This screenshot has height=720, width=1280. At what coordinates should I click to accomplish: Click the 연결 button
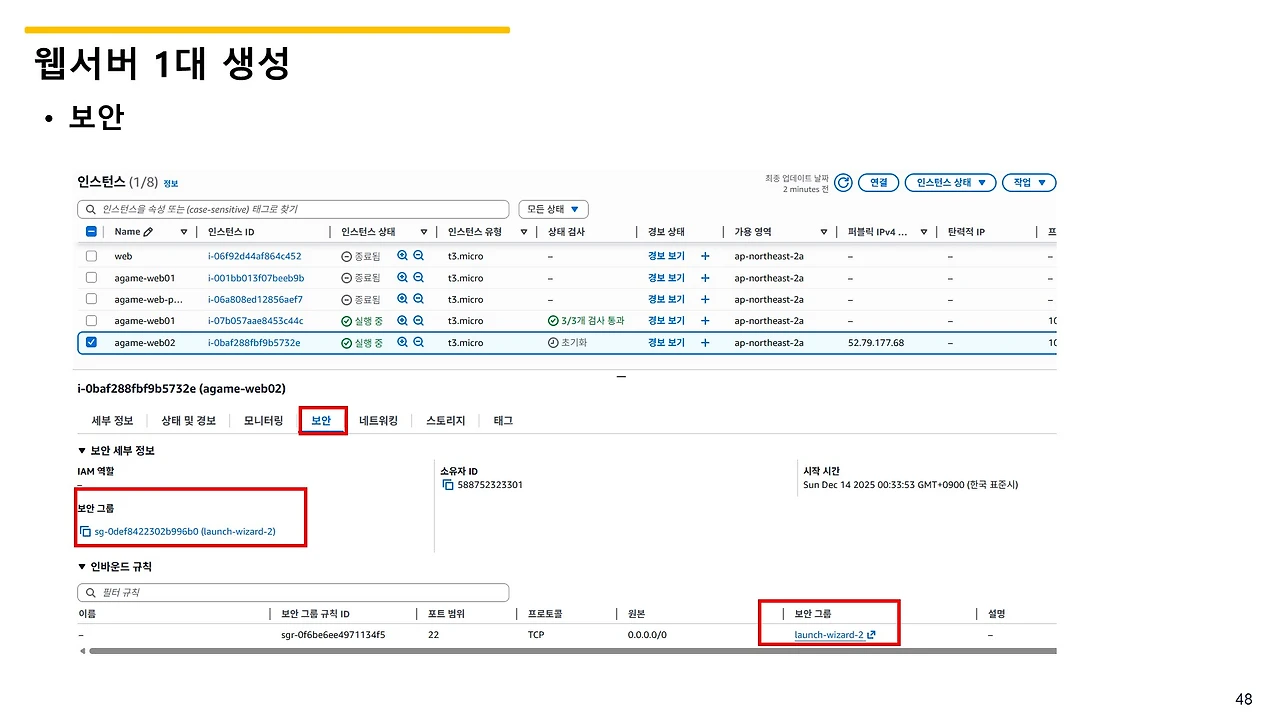878,183
